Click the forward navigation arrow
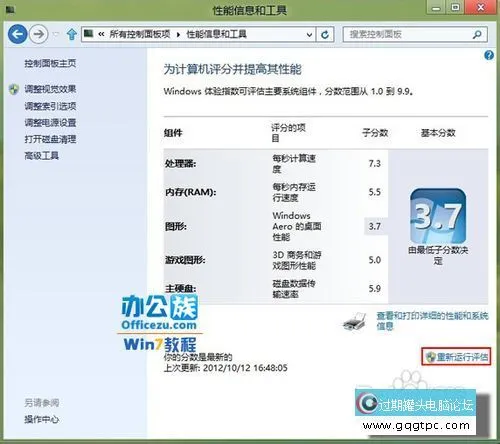 38,34
